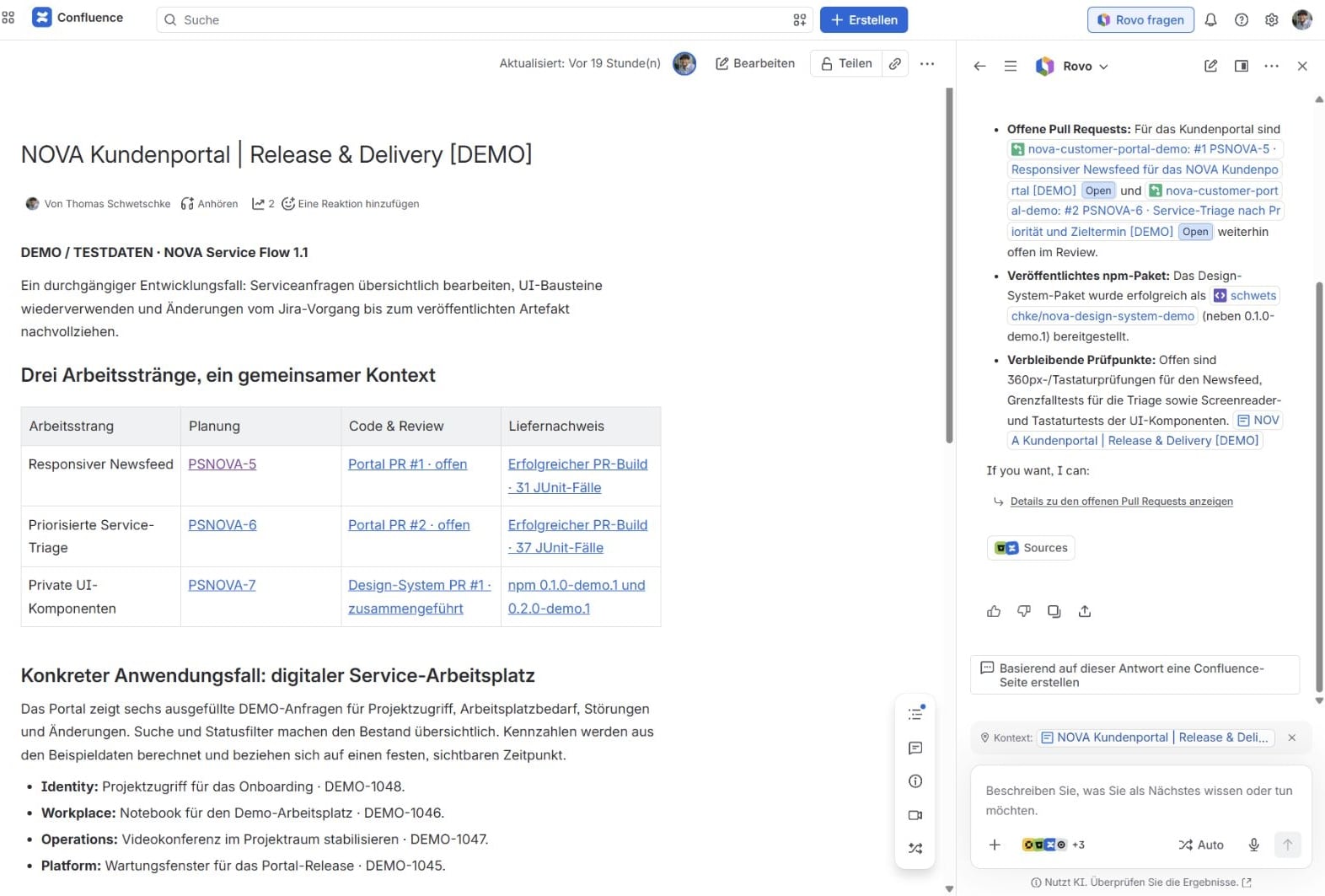Open the notifications bell
Screen dimensions: 1325x896
pyautogui.click(x=1210, y=19)
